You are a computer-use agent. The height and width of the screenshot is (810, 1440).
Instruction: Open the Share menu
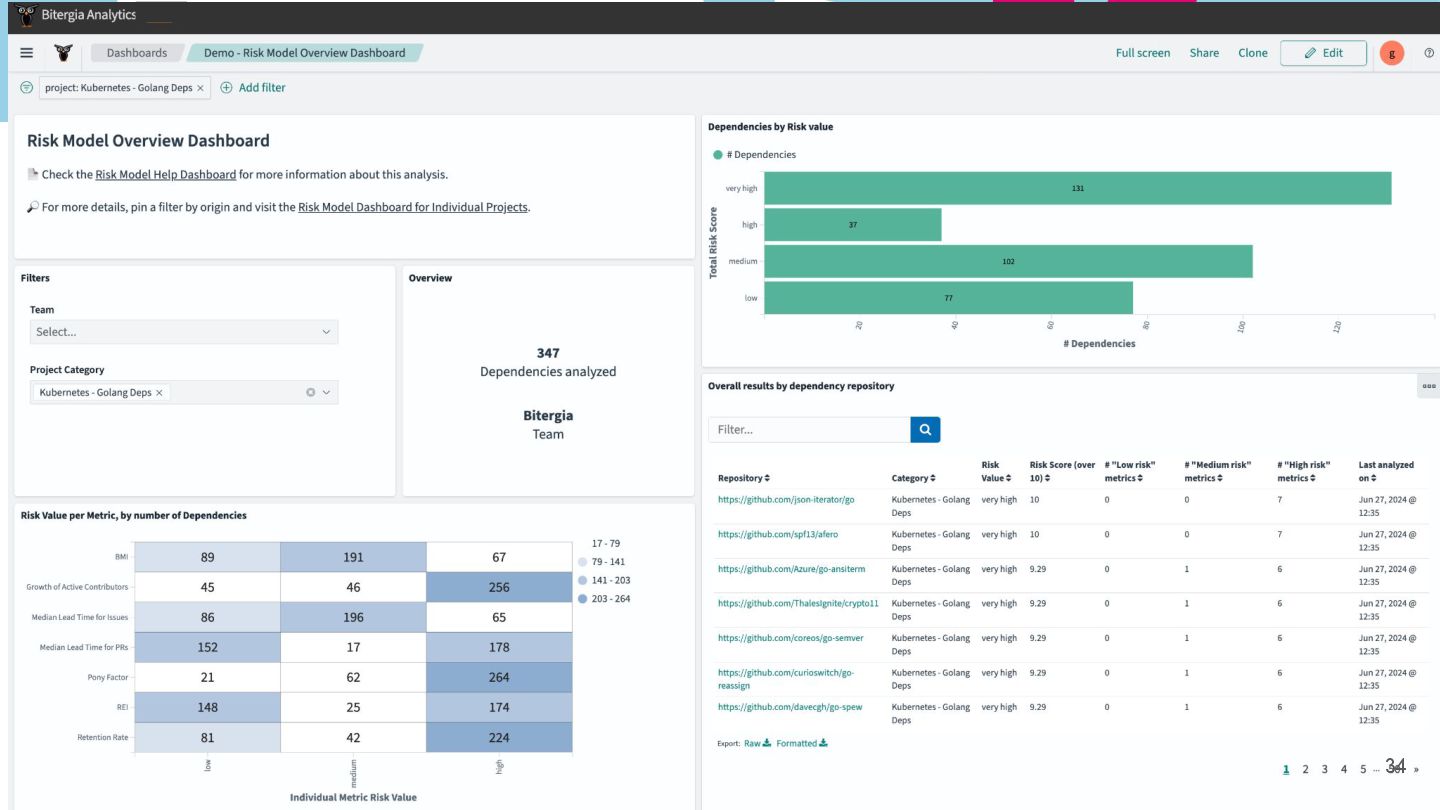click(1204, 53)
